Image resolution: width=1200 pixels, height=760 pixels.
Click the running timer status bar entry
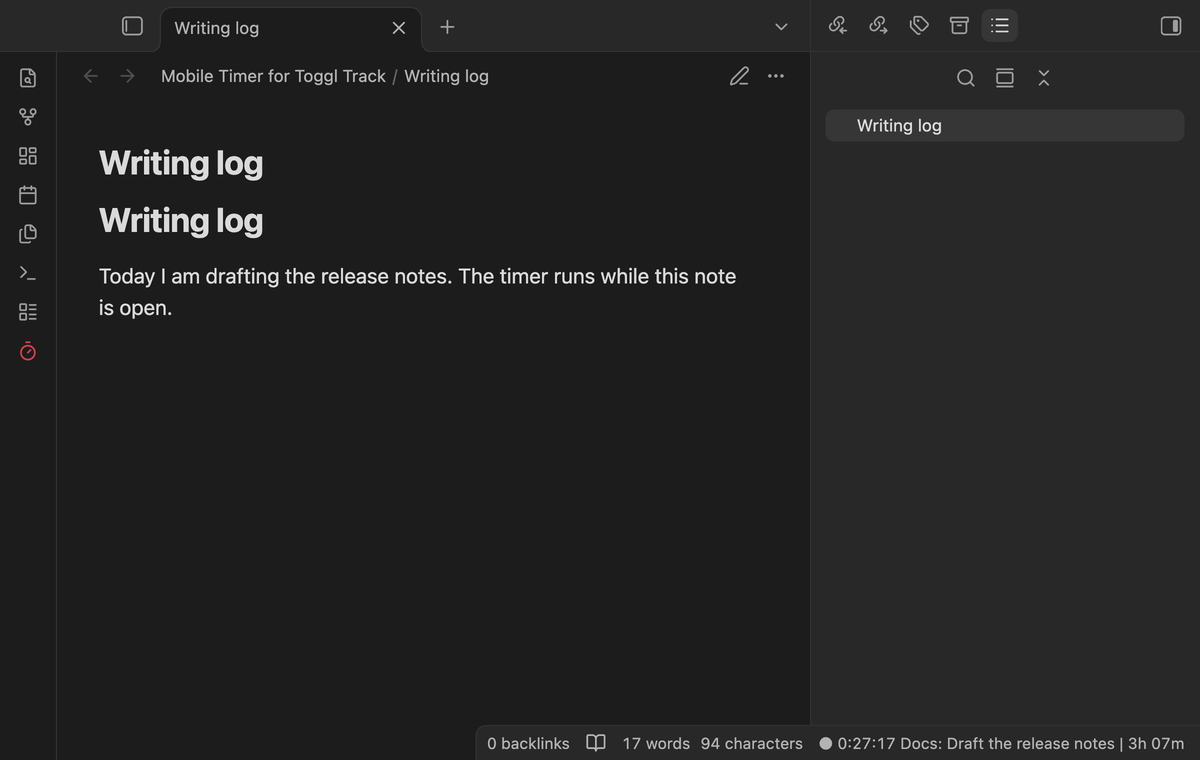(1001, 743)
